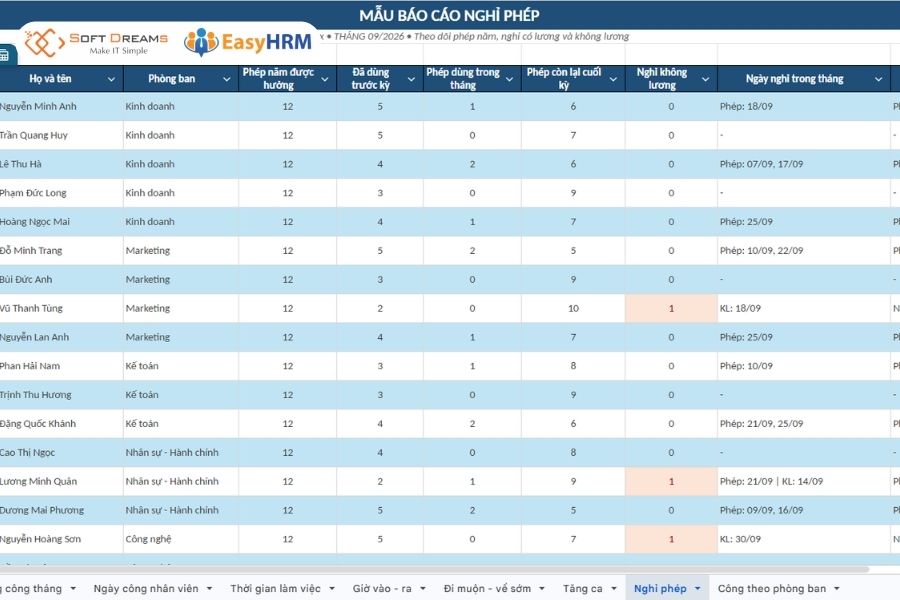Select the cell Phép: 21/09, 25/09
This screenshot has height=600, width=900.
pos(804,424)
